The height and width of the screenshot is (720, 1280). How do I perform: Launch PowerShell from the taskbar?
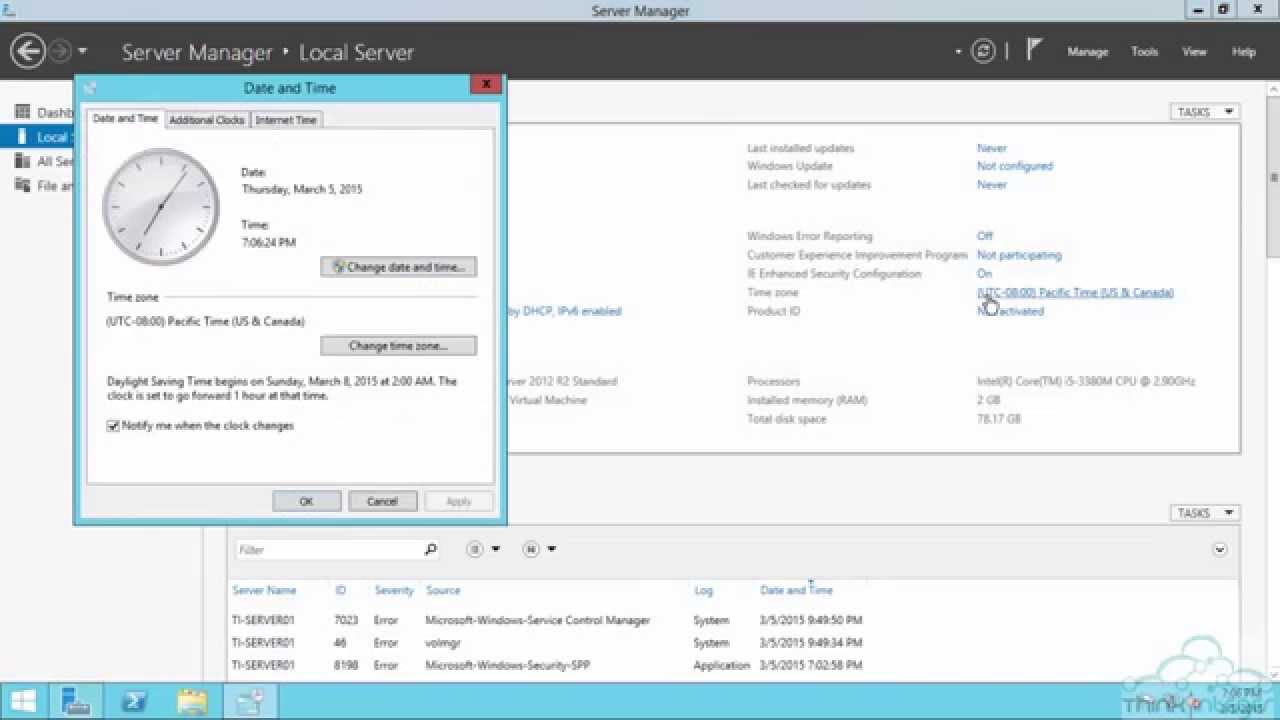(x=134, y=702)
